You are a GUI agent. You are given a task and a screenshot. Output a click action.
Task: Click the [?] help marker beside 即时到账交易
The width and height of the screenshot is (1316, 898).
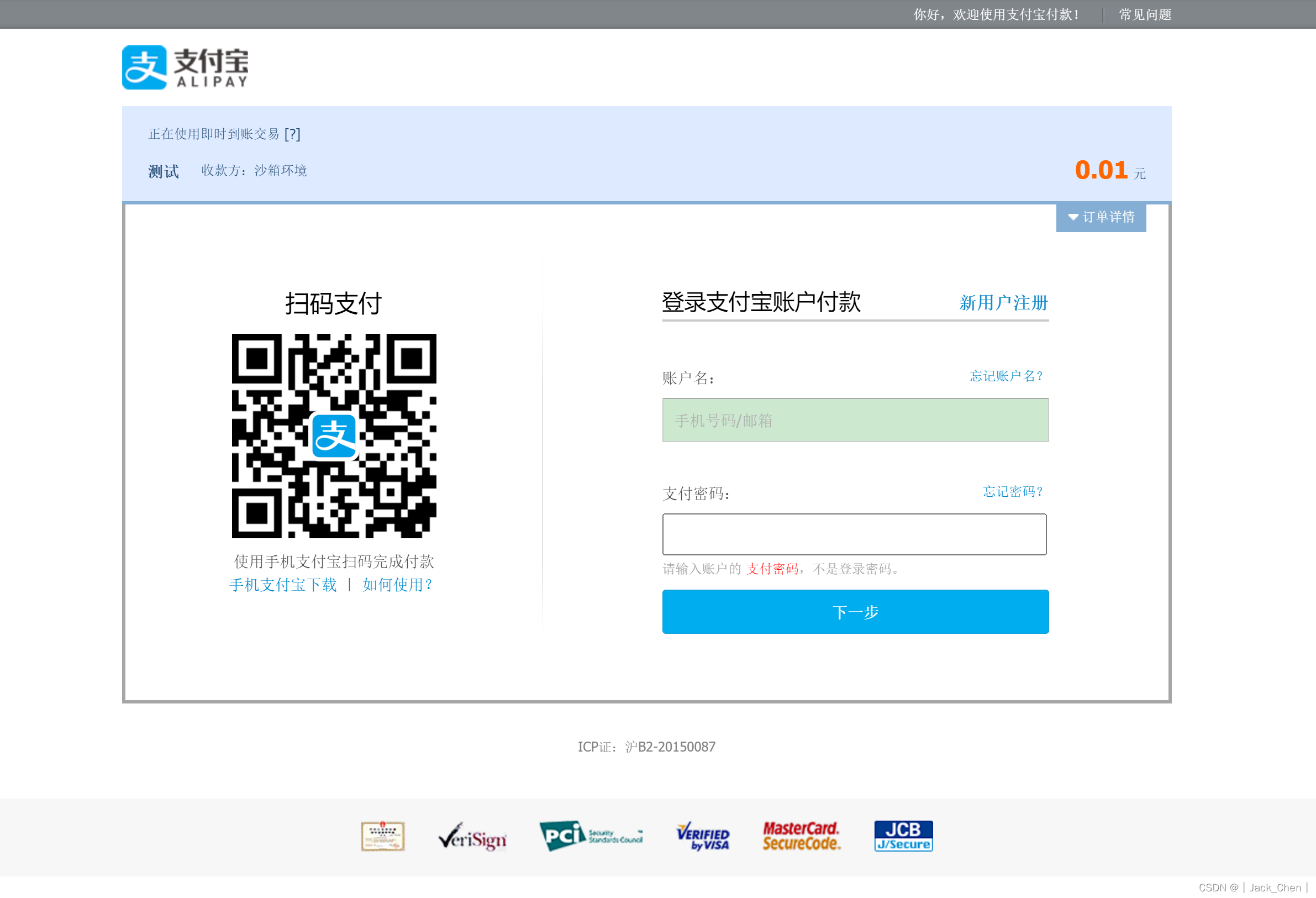[x=292, y=134]
